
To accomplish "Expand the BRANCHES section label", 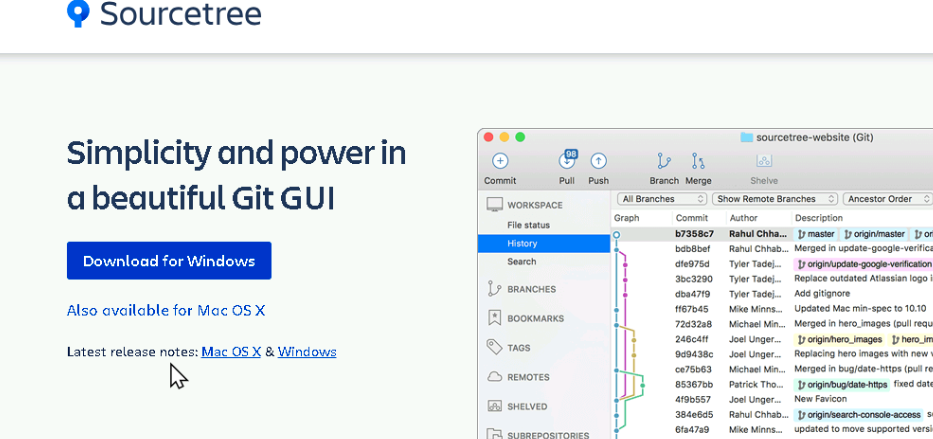I will coord(531,289).
